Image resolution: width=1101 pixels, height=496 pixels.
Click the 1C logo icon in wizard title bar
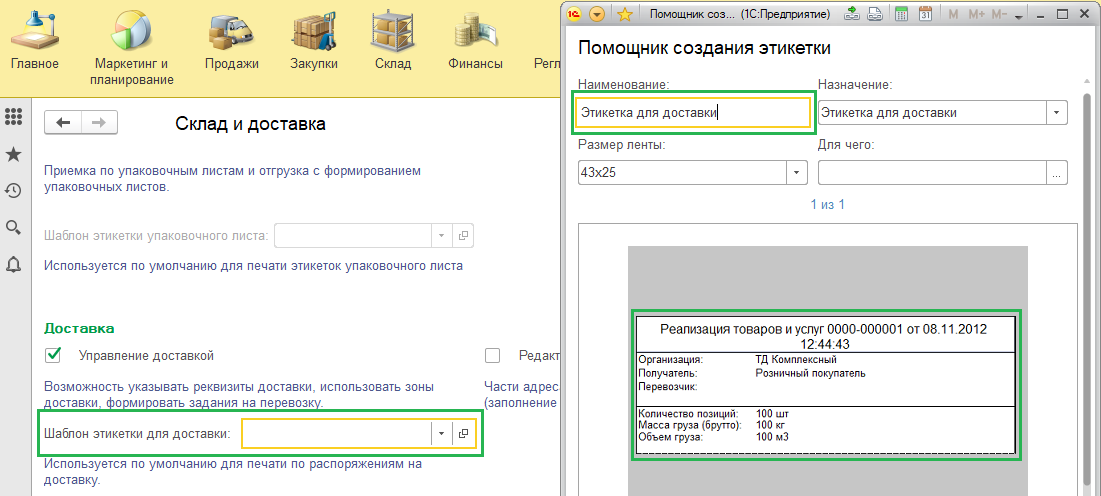coord(575,13)
